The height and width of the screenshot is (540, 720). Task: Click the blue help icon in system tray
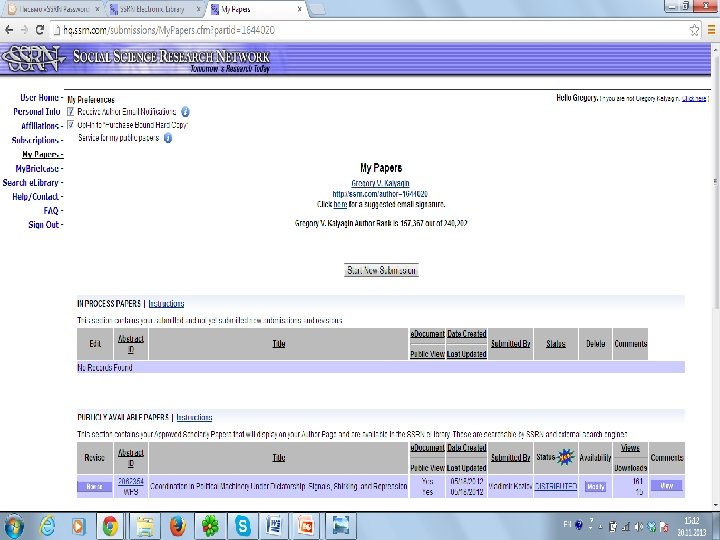(579, 524)
